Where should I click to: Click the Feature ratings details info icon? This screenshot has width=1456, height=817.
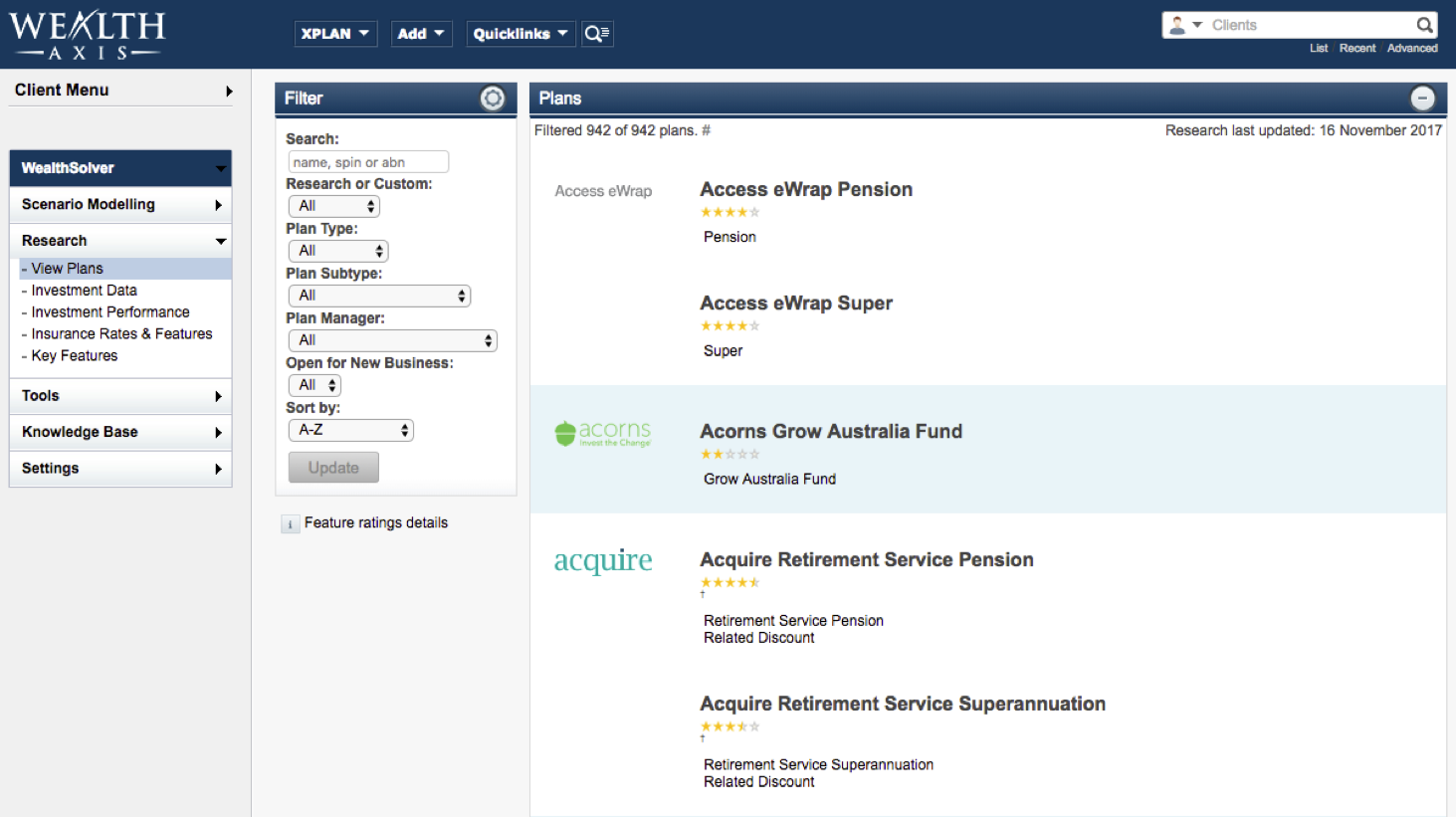[291, 523]
